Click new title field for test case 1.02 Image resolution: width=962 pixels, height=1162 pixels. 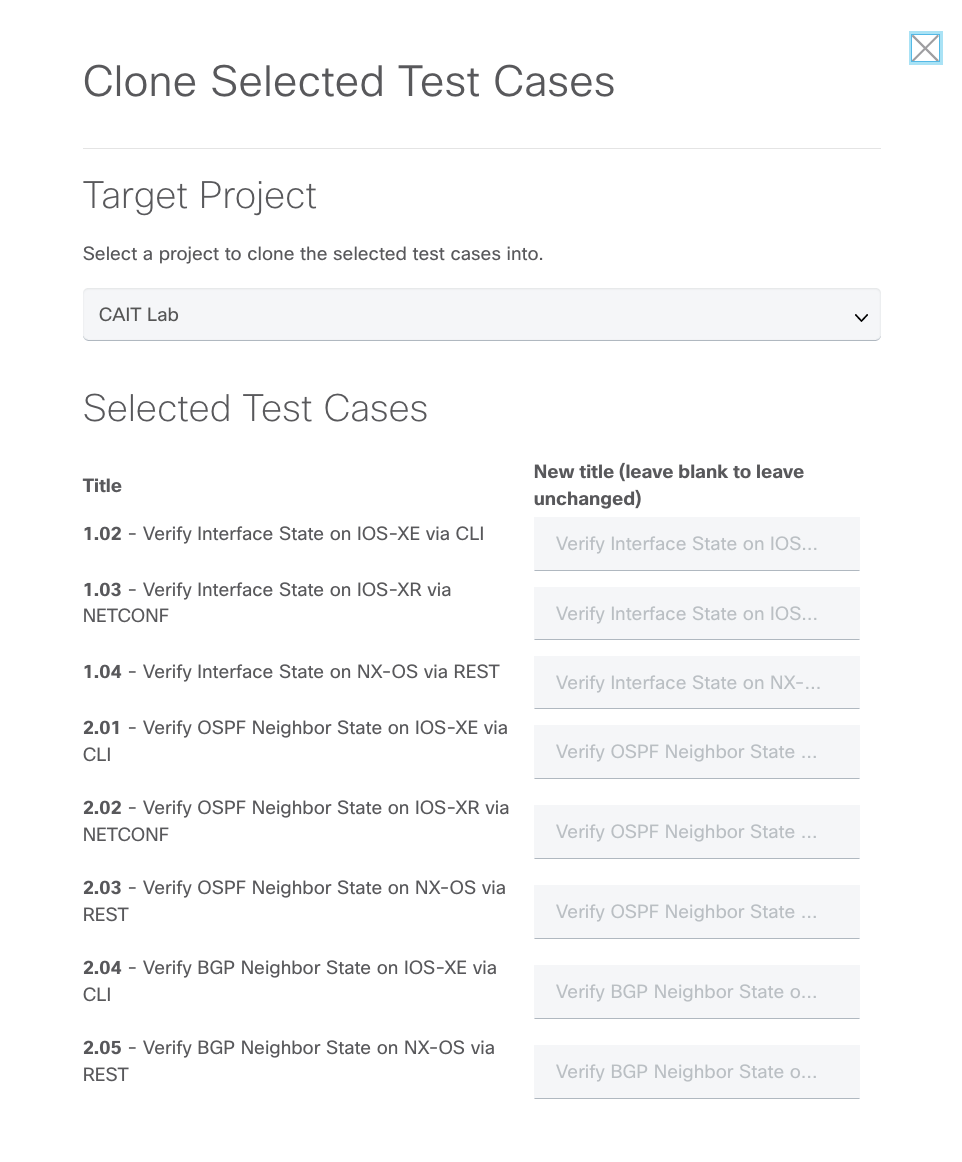696,544
